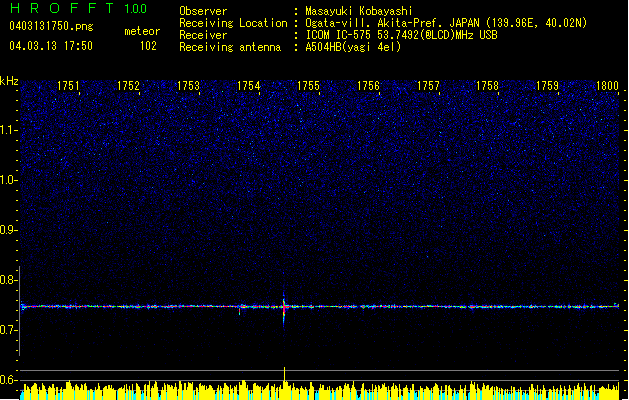Click the small echo spike just before 1754

(239, 310)
